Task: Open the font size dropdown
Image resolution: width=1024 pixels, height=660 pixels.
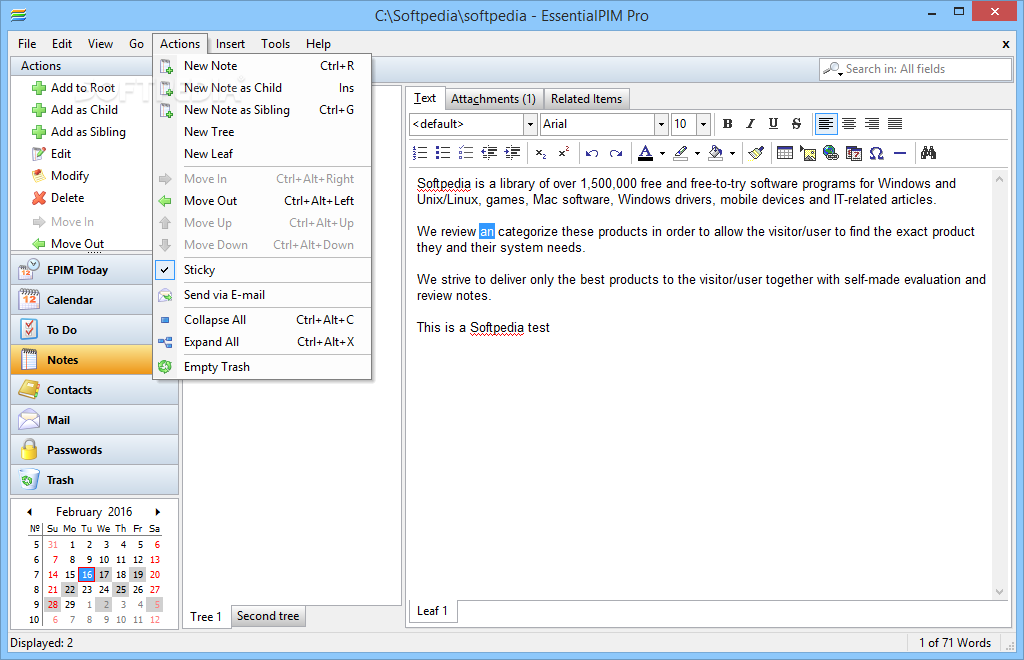Action: [703, 124]
